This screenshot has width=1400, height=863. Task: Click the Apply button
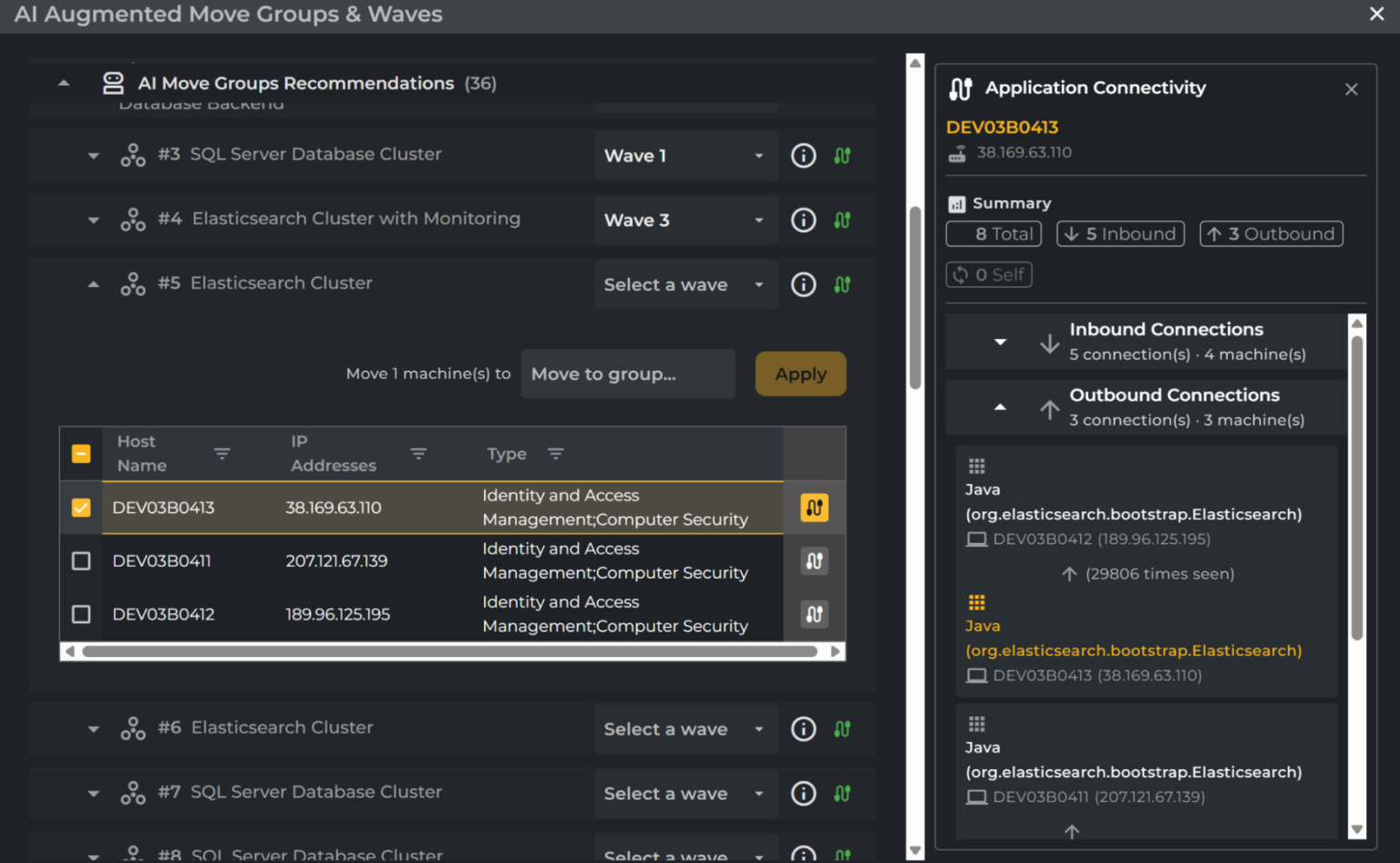point(800,374)
